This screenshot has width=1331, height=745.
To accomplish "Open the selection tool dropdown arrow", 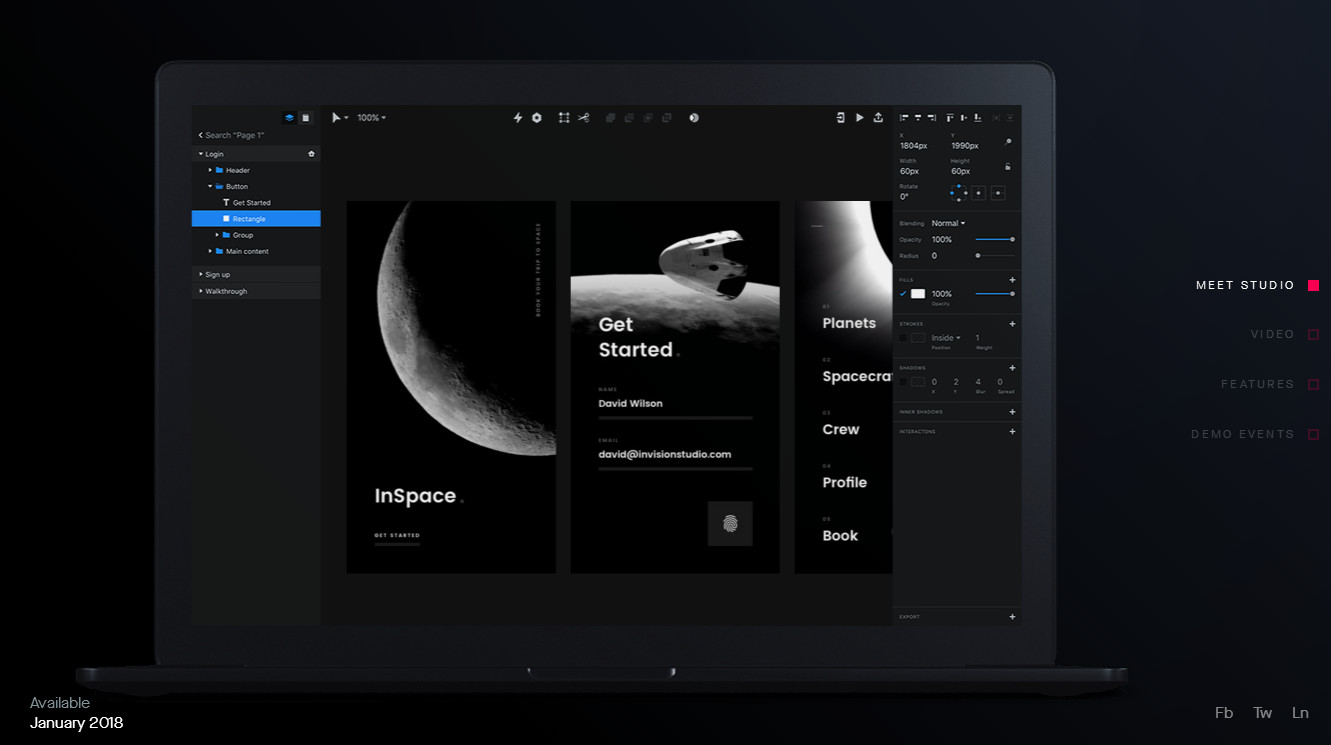I will (x=347, y=118).
